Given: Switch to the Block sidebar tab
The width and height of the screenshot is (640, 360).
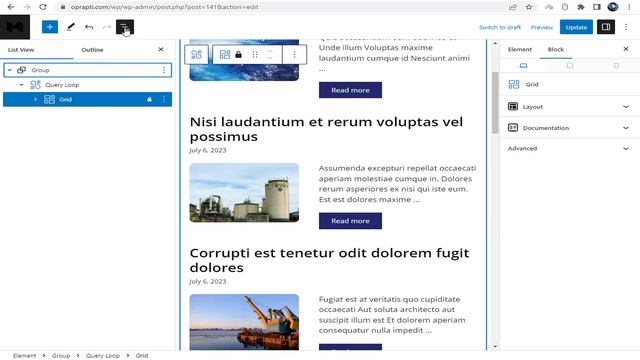Looking at the screenshot, I should pyautogui.click(x=556, y=49).
